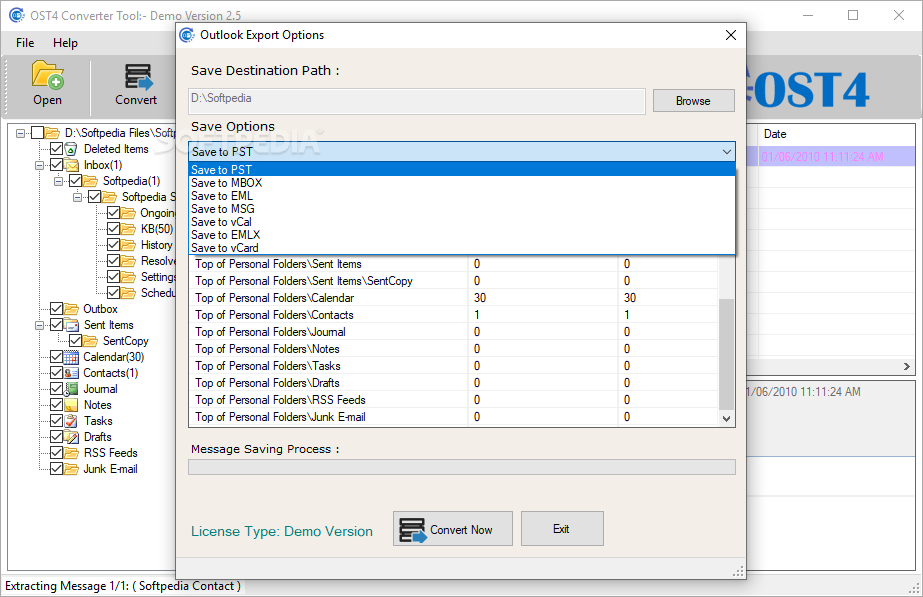Screen dimensions: 923x597
Task: Select 'Top of Personal Folders\Contacts' row
Action: click(x=453, y=315)
